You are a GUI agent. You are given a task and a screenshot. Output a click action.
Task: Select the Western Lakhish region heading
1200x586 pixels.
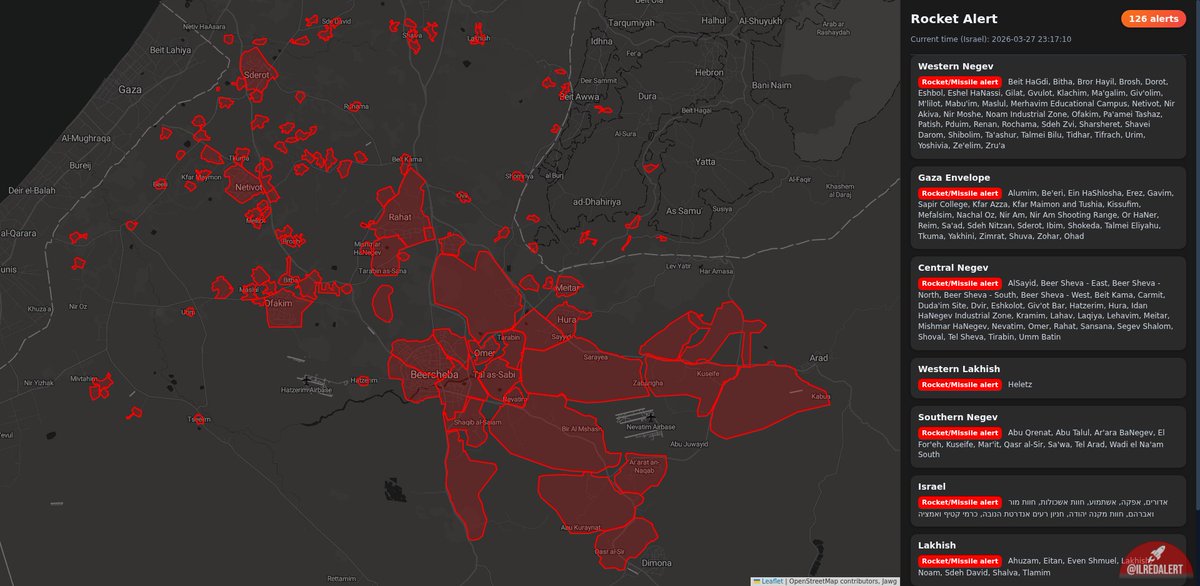959,369
